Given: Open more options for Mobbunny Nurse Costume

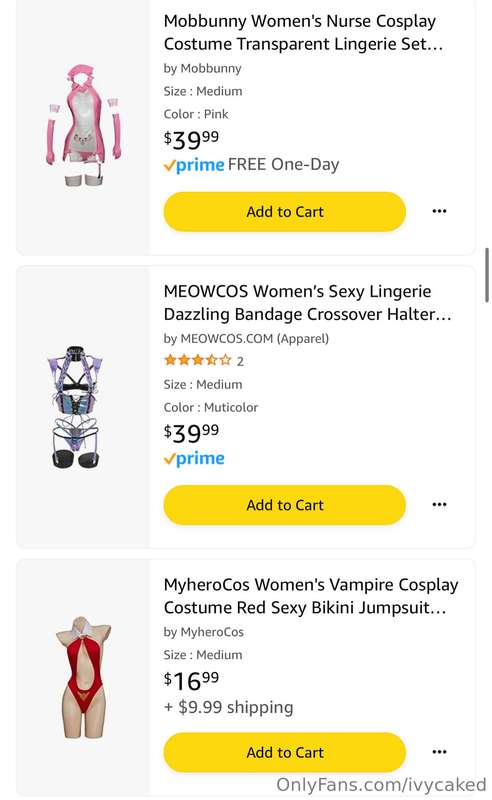Looking at the screenshot, I should coord(439,211).
